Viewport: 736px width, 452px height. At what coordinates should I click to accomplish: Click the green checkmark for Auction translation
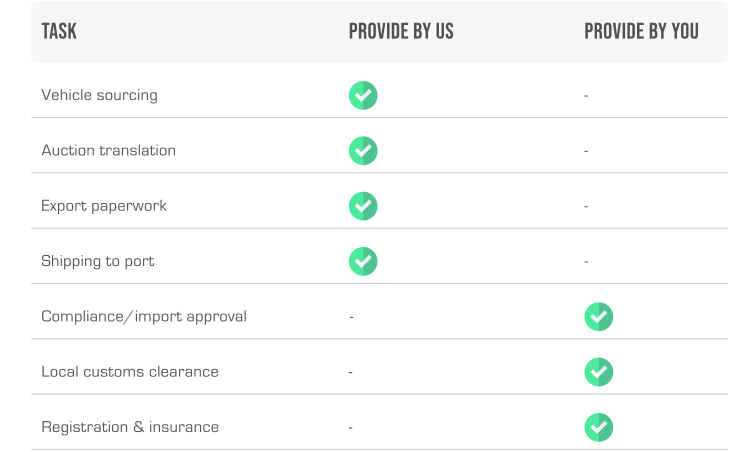point(363,151)
